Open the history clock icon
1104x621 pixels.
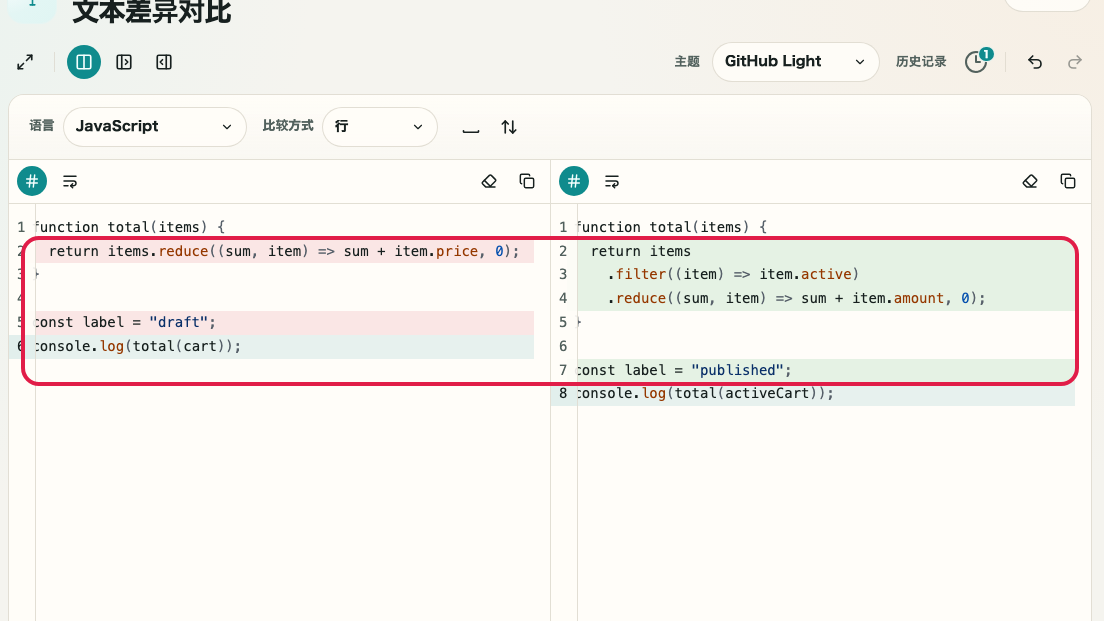point(977,62)
